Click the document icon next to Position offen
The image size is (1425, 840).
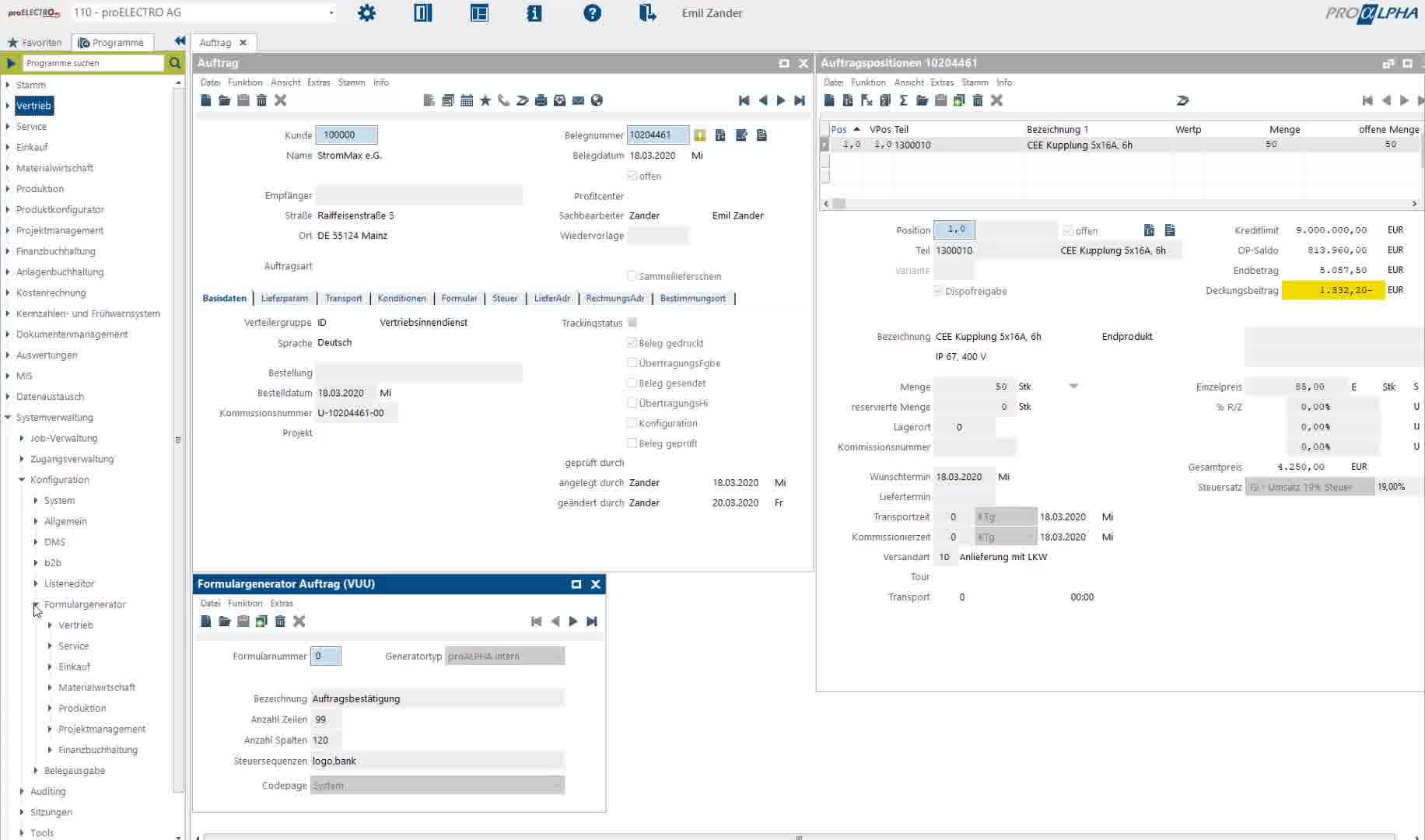[1149, 230]
